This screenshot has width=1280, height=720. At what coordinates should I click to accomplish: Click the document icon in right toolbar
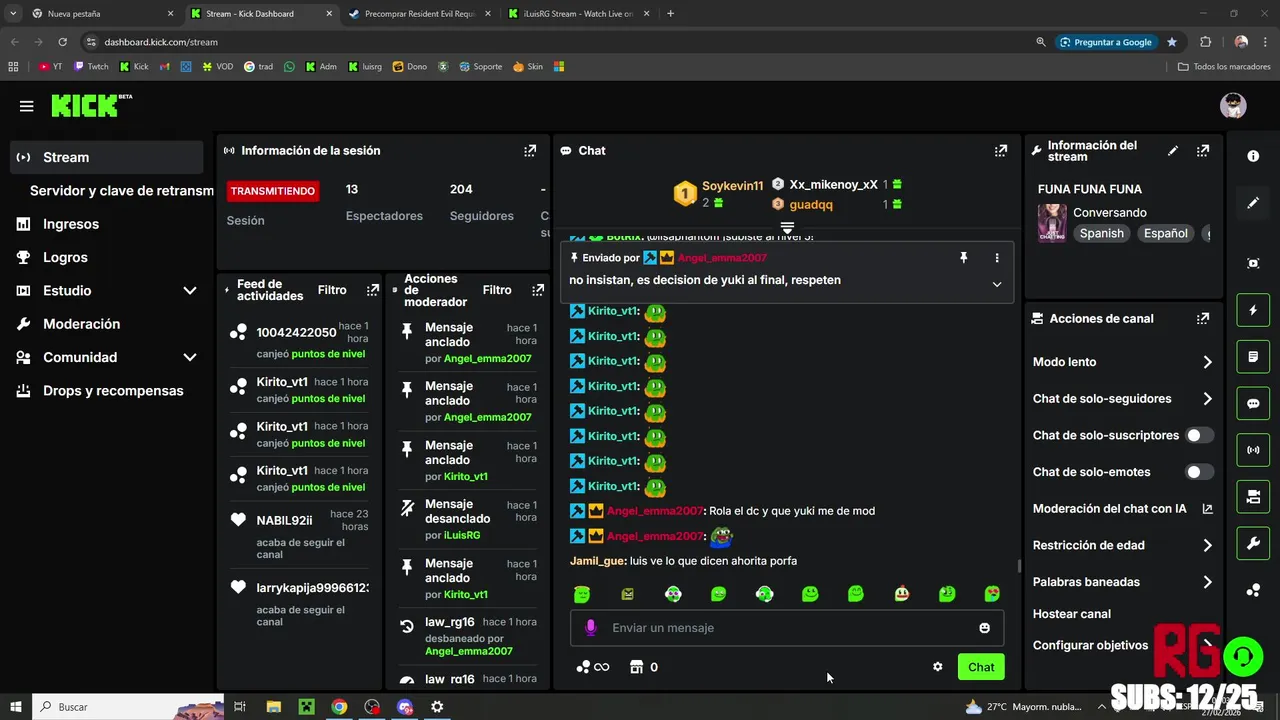click(x=1253, y=357)
